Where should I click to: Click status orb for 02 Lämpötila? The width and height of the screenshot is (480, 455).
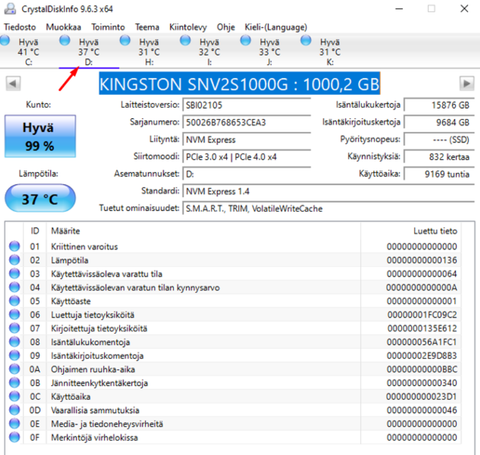tap(14, 260)
